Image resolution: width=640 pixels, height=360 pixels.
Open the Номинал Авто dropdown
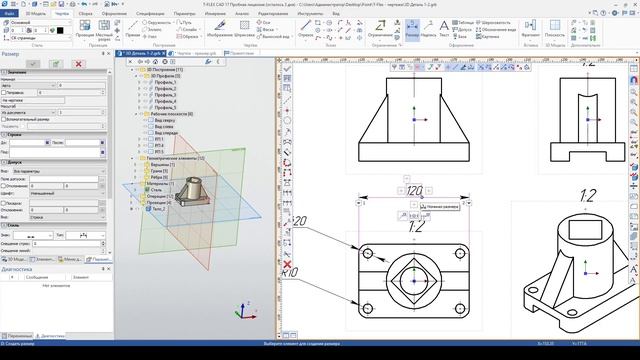[29, 86]
